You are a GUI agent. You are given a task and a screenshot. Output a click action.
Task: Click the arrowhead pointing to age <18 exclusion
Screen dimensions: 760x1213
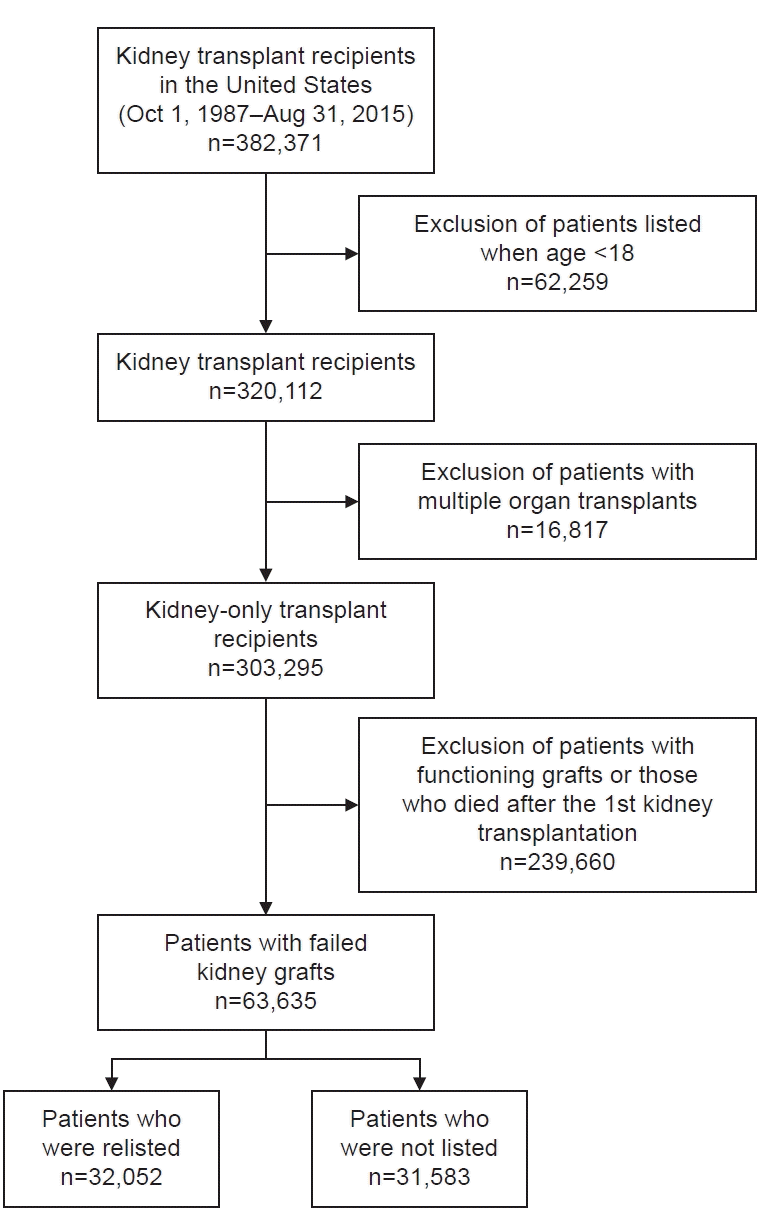[x=351, y=254]
